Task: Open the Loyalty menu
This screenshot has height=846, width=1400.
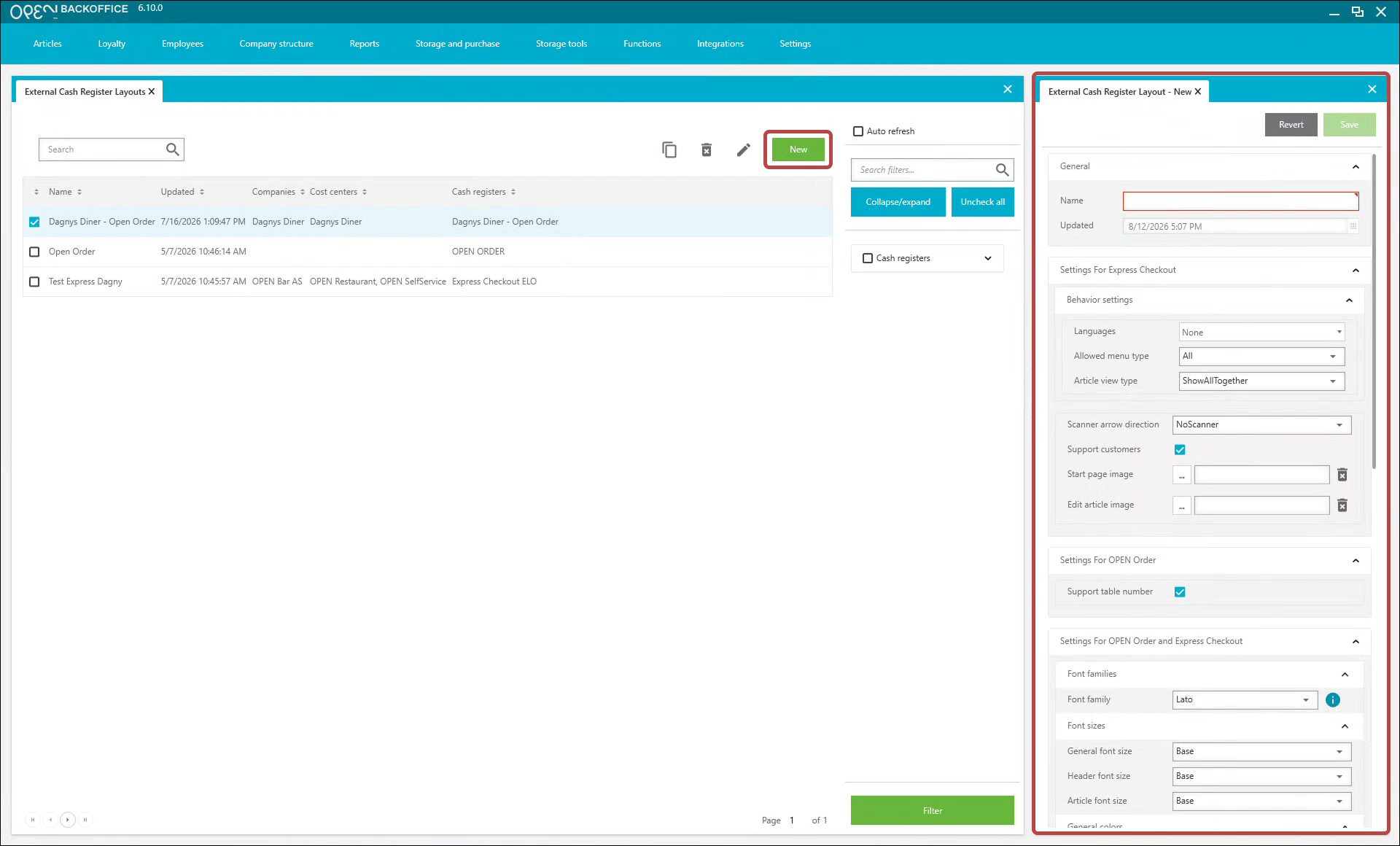Action: 112,44
